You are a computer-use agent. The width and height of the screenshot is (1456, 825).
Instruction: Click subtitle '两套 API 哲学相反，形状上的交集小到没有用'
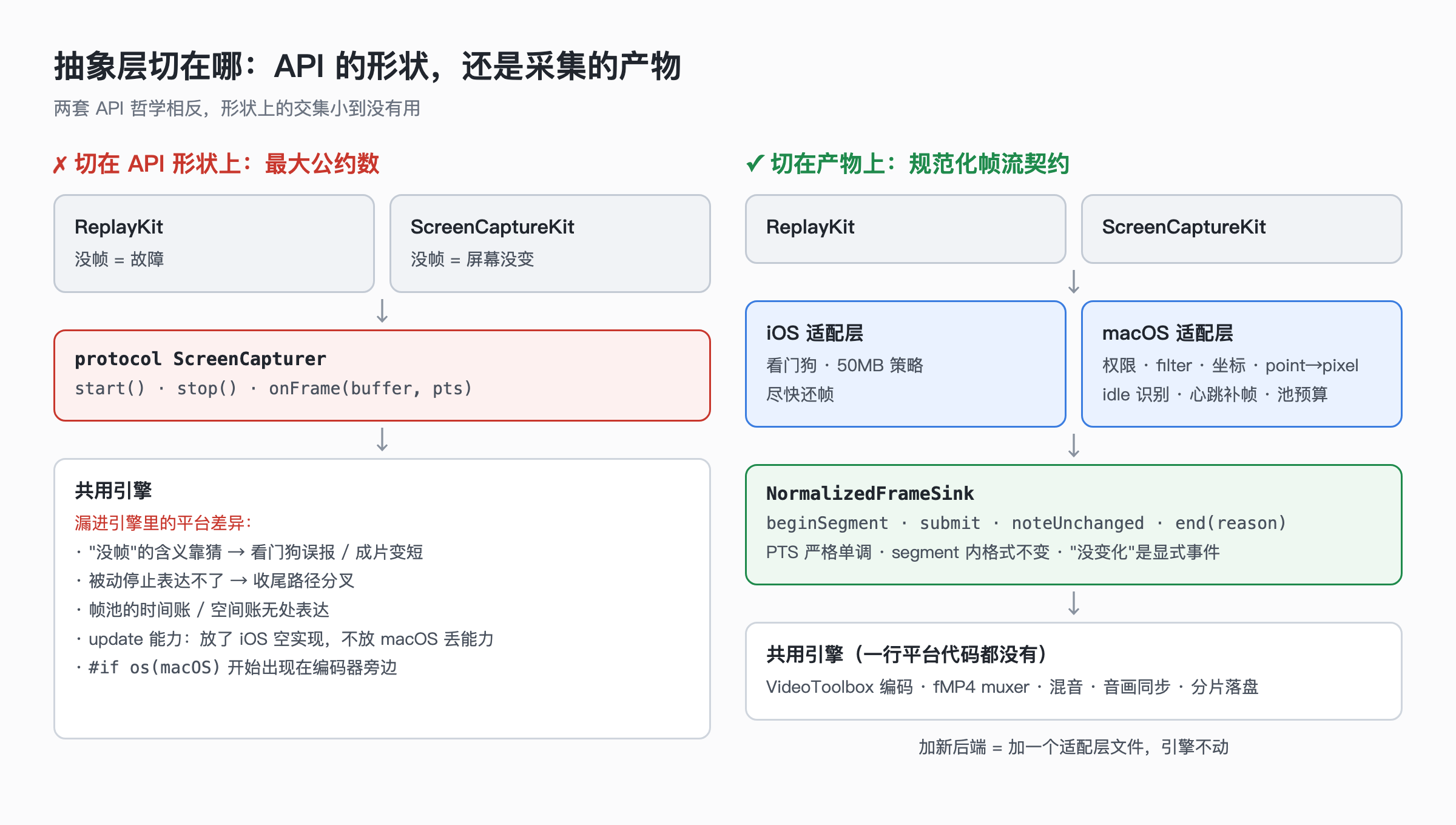237,109
